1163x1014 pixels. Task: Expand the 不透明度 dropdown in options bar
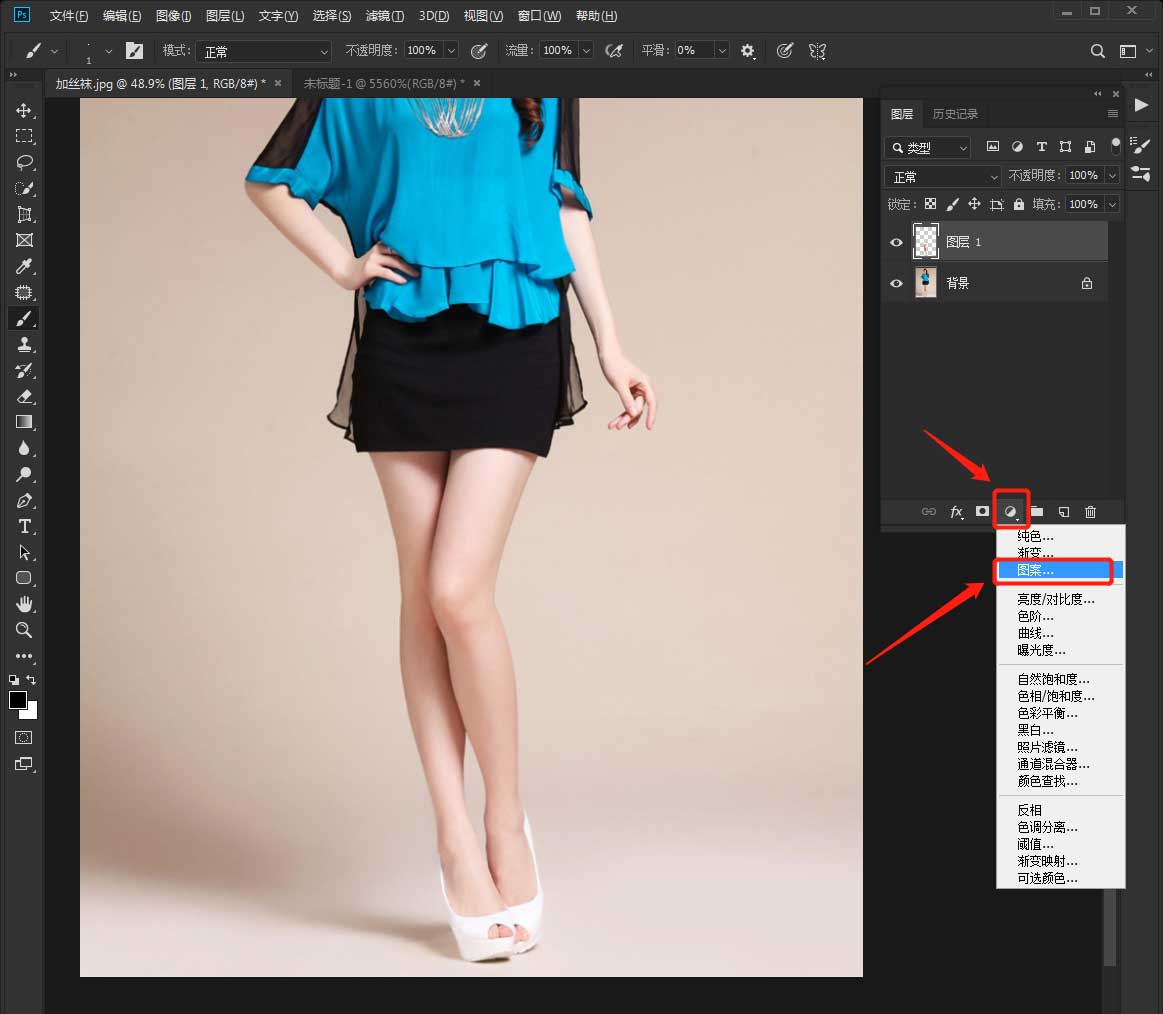[451, 50]
